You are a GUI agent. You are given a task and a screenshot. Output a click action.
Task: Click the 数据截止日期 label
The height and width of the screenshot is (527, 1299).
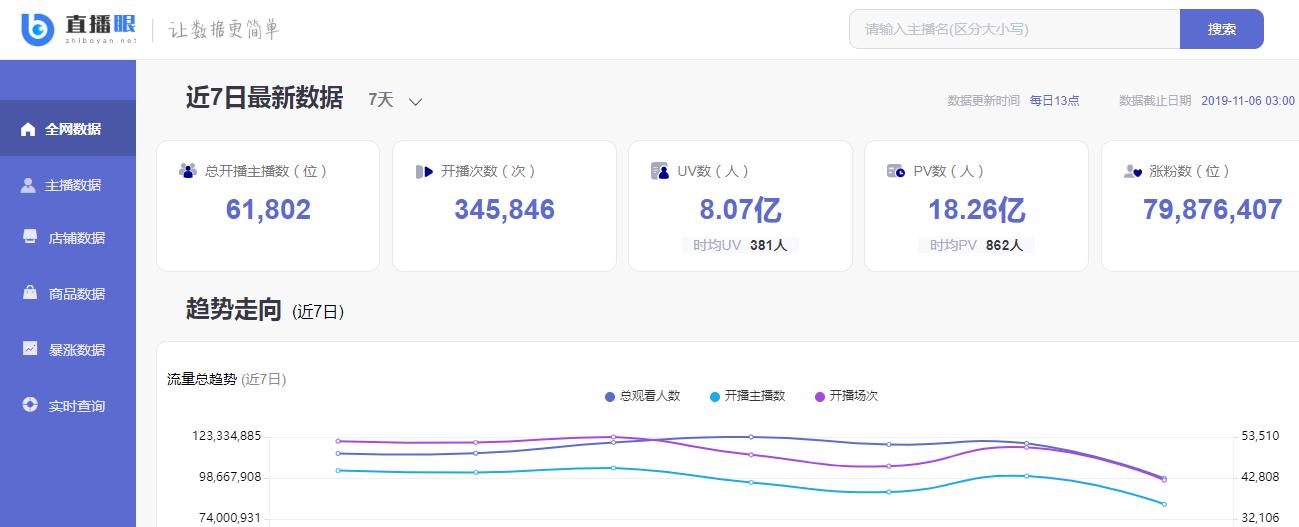coord(1155,101)
